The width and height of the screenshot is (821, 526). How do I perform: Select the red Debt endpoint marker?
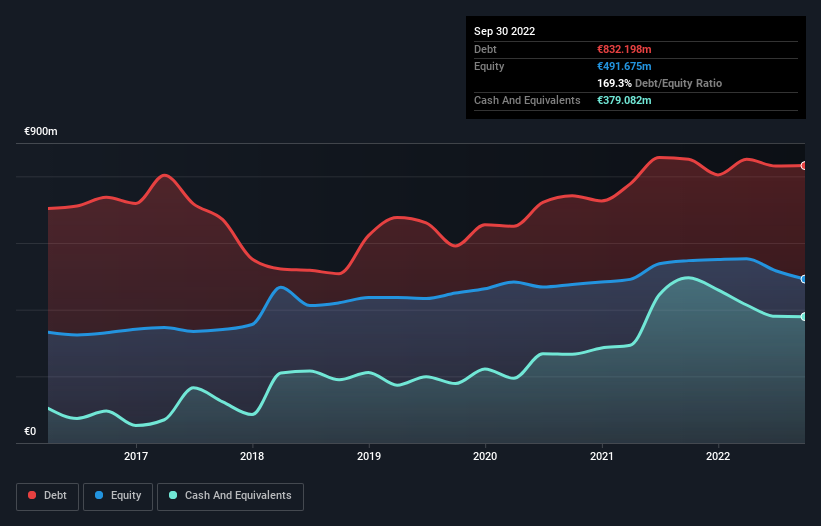[804, 166]
